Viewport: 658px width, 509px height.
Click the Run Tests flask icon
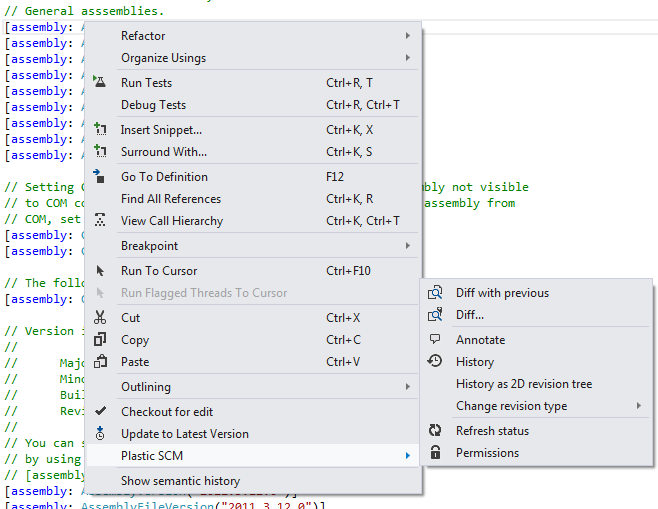pyautogui.click(x=100, y=83)
